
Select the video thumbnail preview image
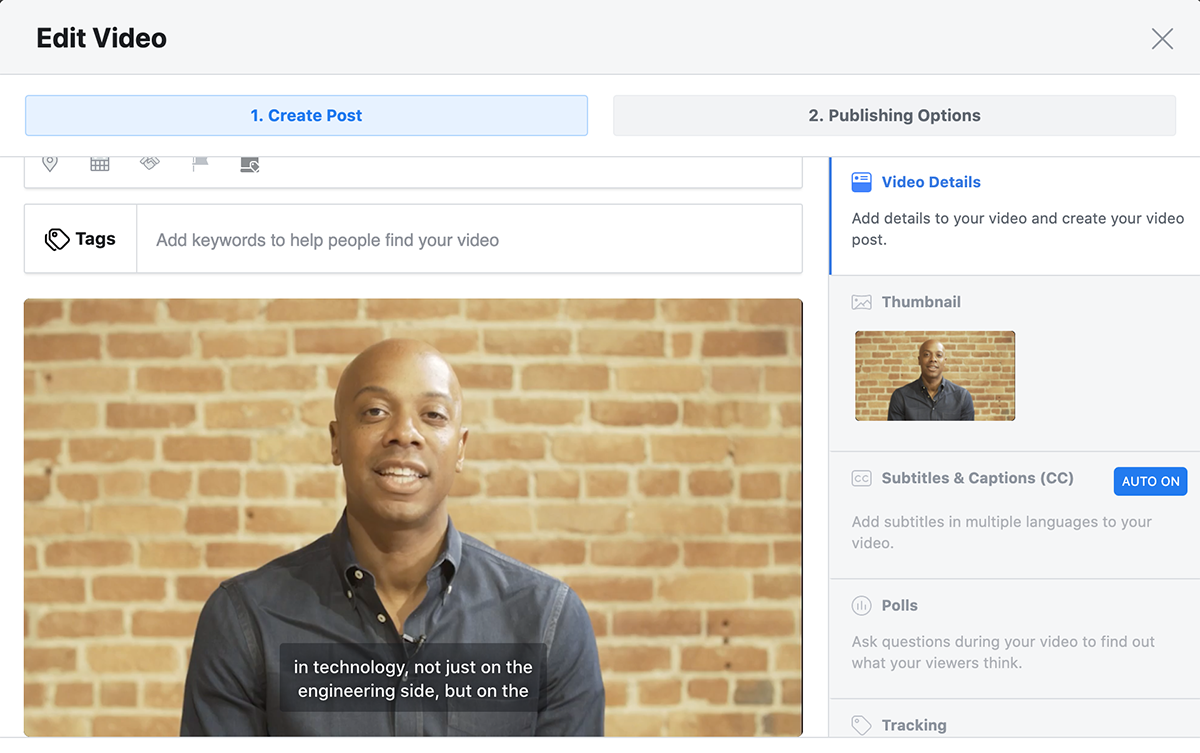935,376
